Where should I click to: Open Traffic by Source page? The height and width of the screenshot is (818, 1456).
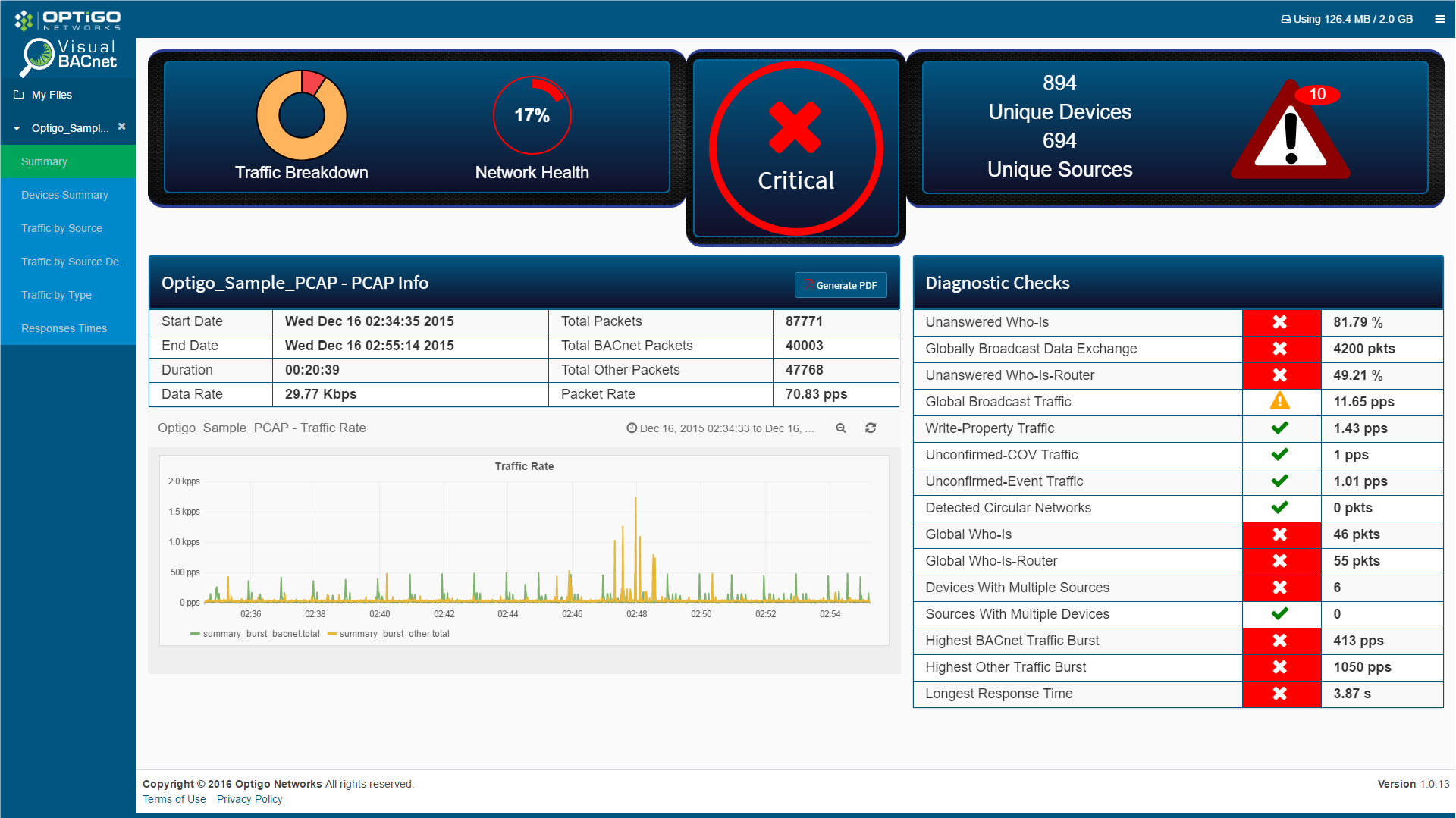[x=68, y=228]
